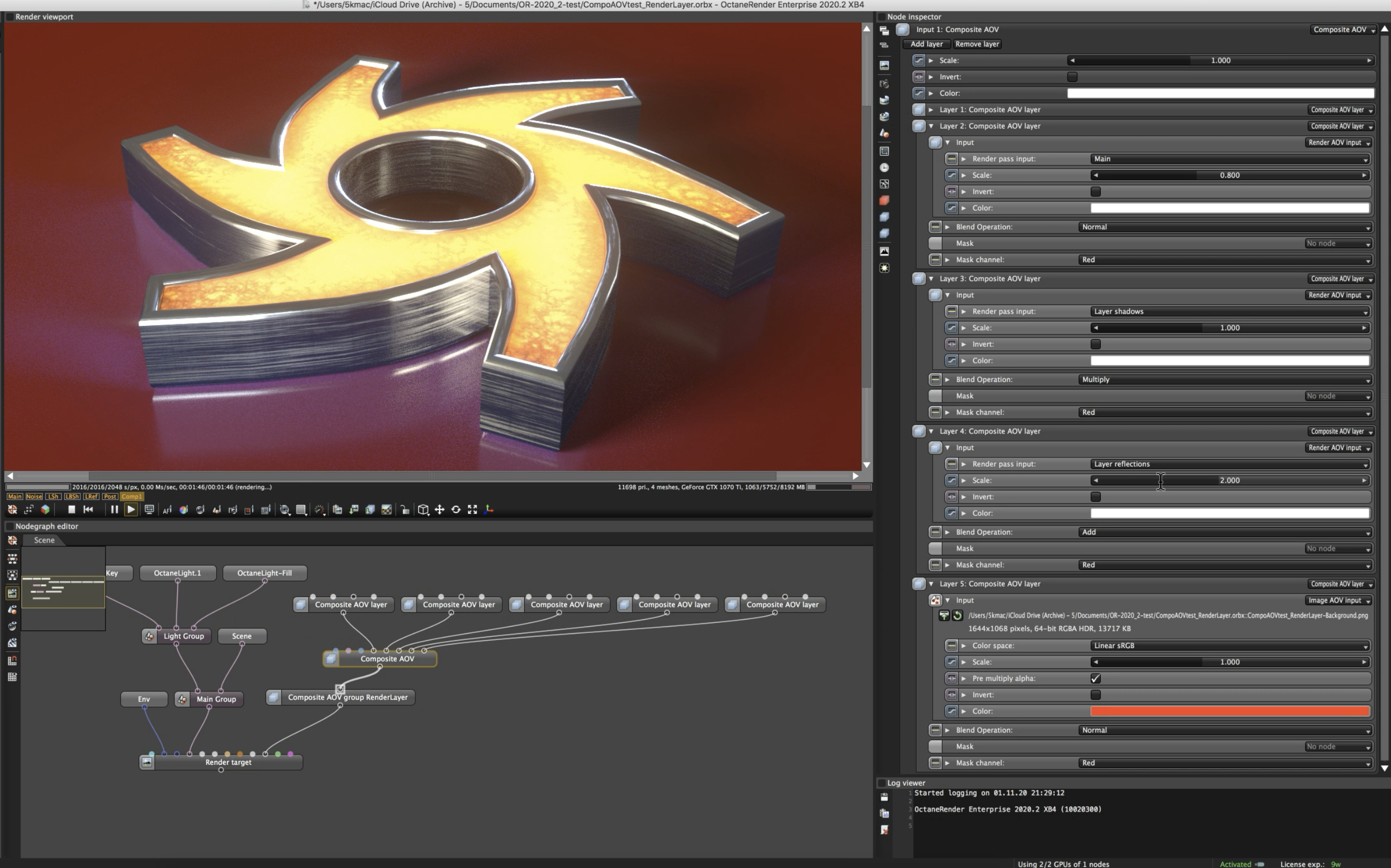Pause the render in viewport toolbar

coord(114,509)
